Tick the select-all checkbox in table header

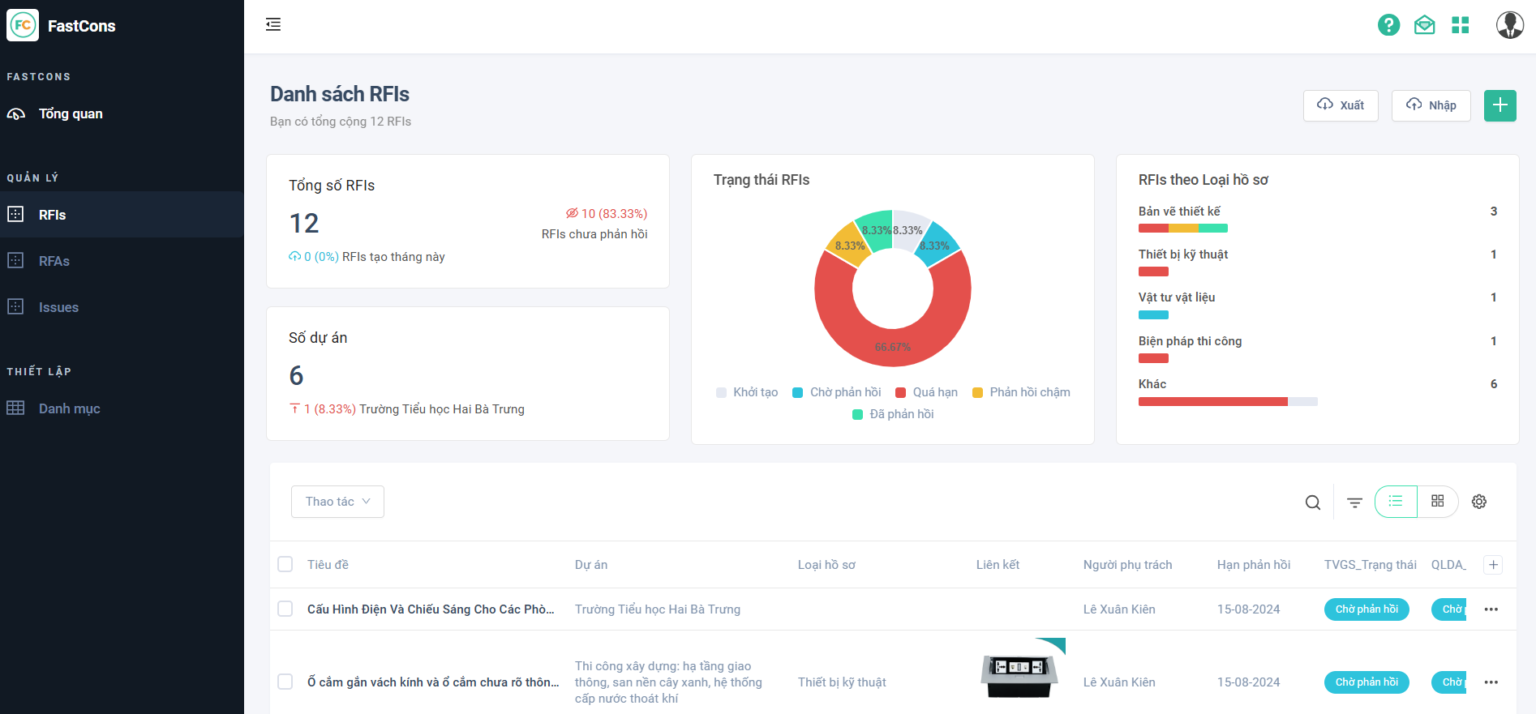[285, 565]
